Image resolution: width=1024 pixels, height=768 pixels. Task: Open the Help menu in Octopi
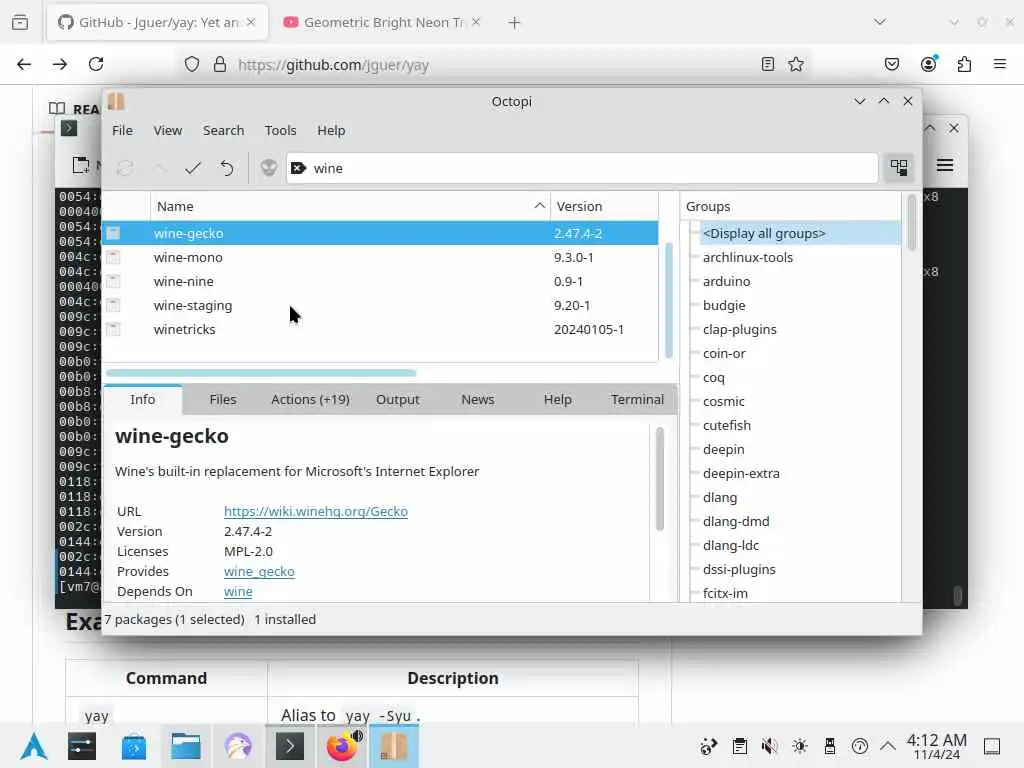(331, 130)
